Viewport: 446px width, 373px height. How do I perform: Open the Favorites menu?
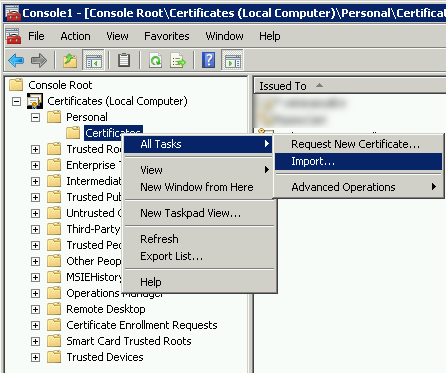(167, 36)
